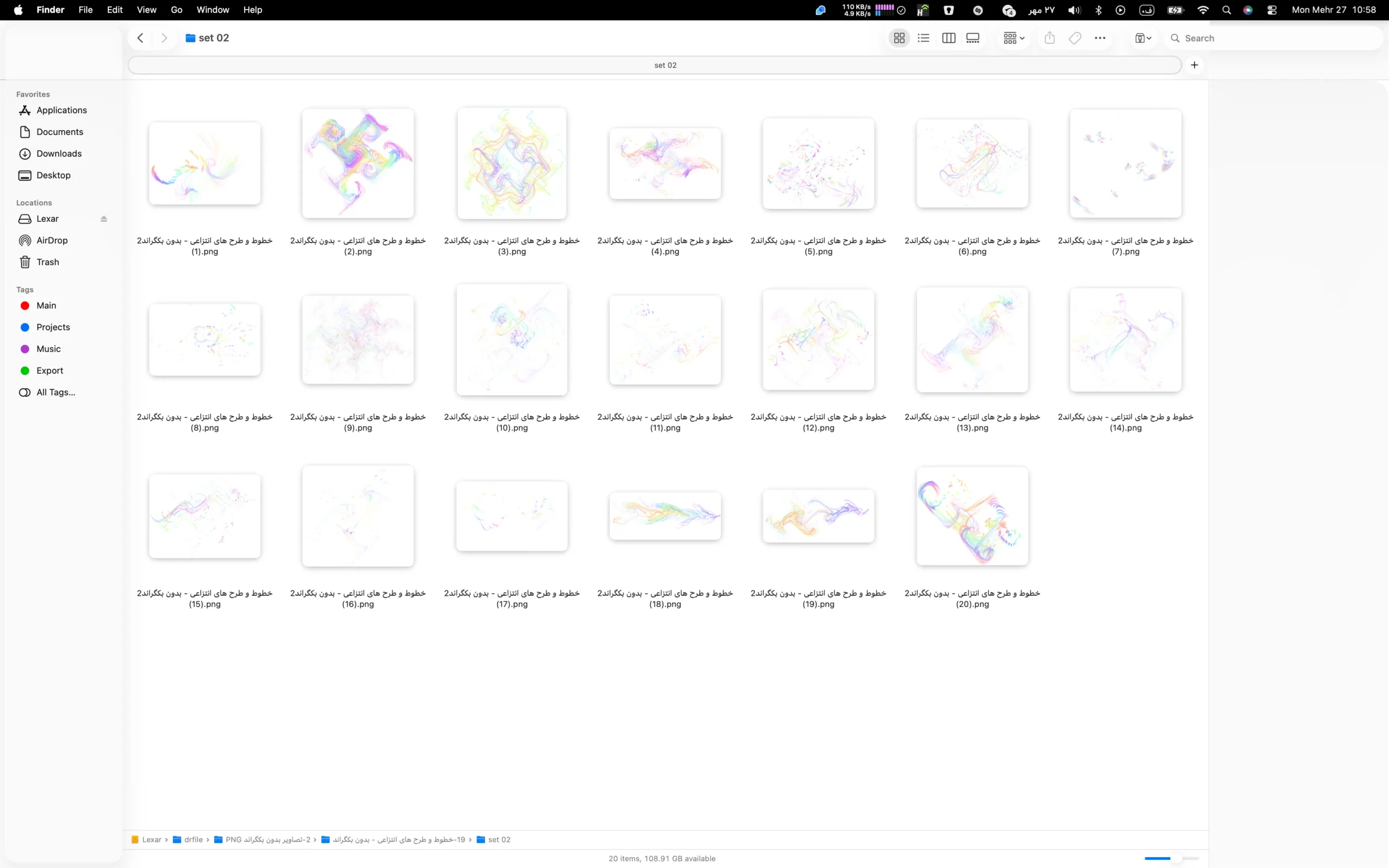Select thumbnail of file (2).png
1389x868 pixels.
pyautogui.click(x=358, y=163)
